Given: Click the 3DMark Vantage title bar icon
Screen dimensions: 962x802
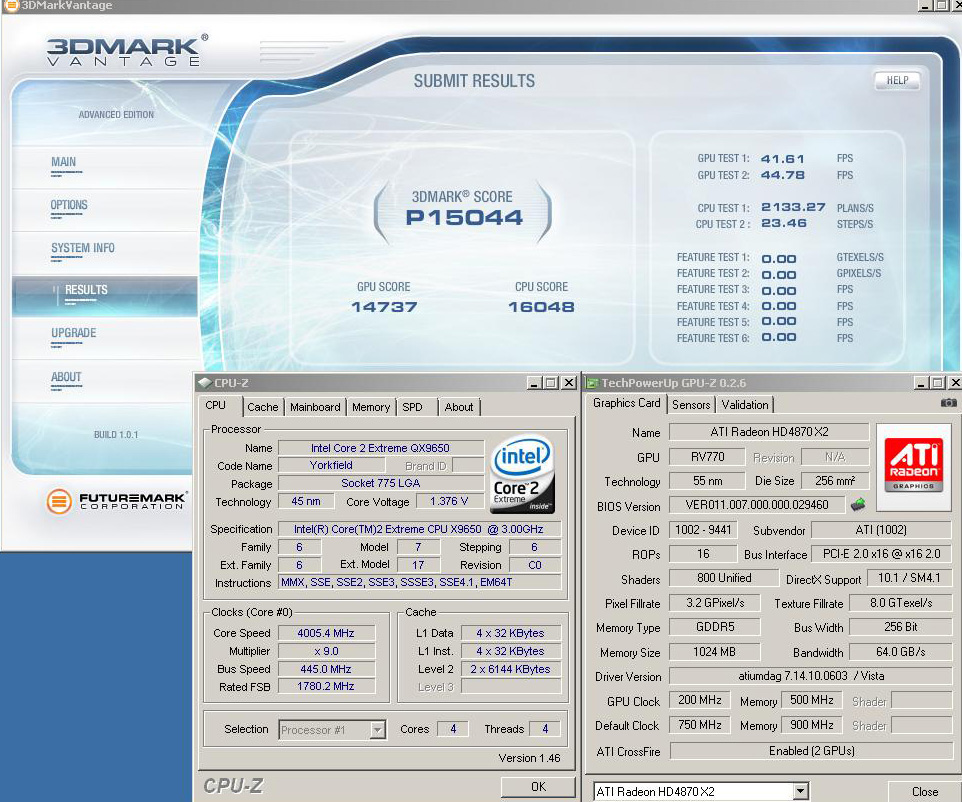Looking at the screenshot, I should point(10,6).
